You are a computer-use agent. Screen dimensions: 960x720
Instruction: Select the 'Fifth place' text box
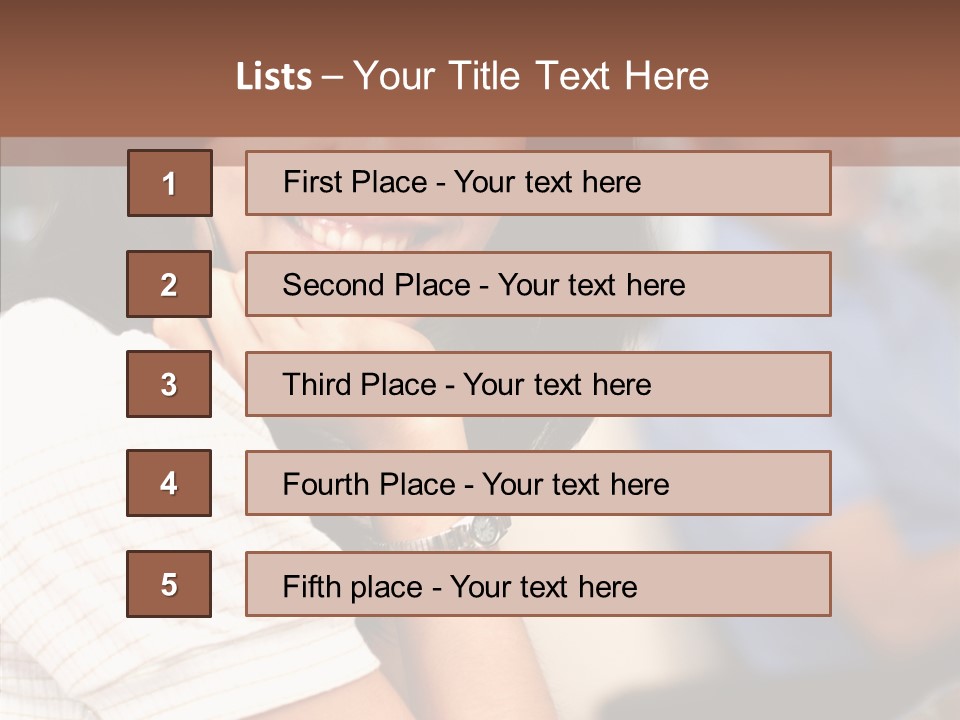click(538, 583)
